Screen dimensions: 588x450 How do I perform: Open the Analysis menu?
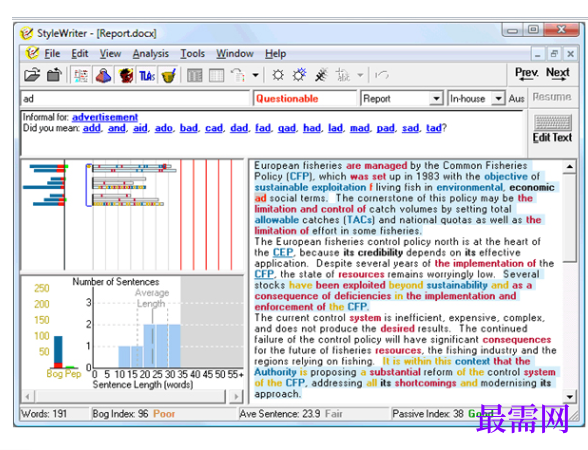150,54
